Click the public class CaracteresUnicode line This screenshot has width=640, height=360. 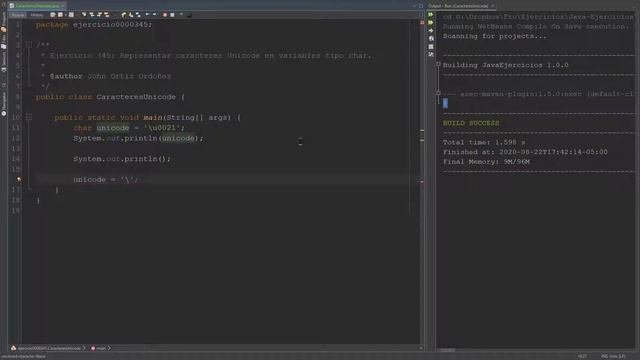pyautogui.click(x=110, y=97)
